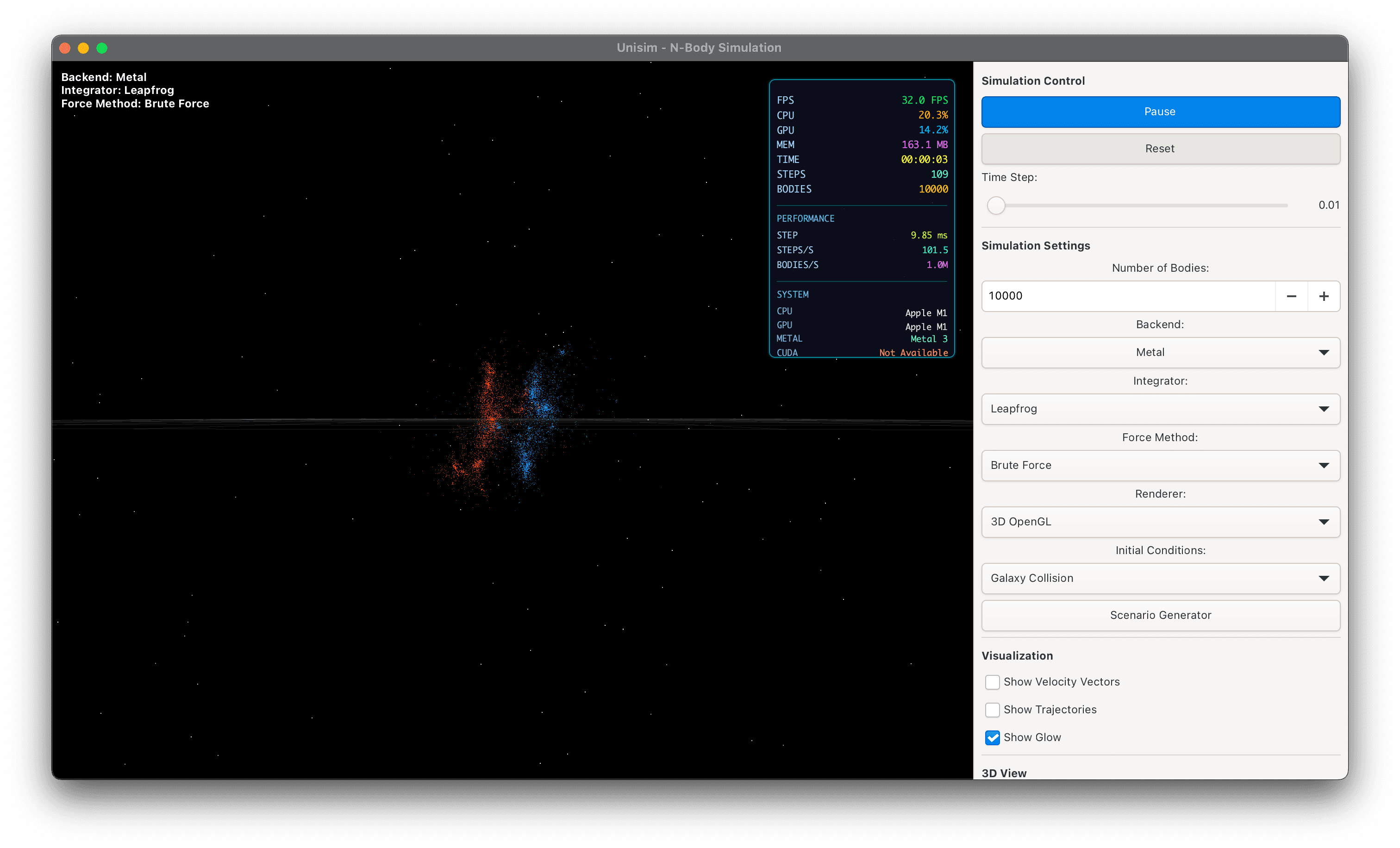This screenshot has height=848, width=1400.
Task: Open the Backend dropdown chevron
Action: (1325, 352)
